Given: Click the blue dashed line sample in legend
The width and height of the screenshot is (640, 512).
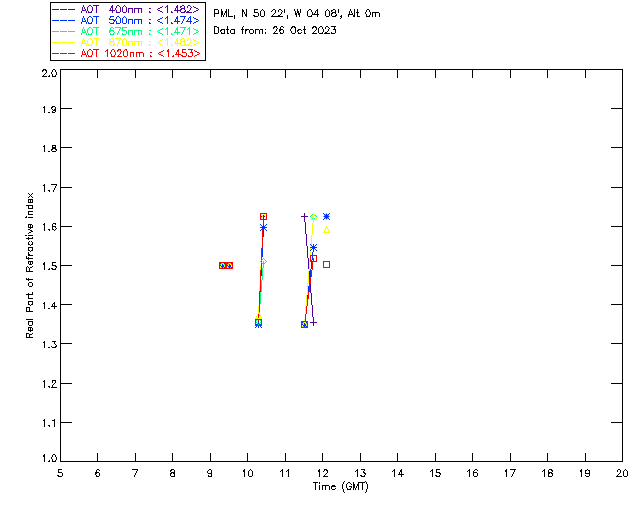Looking at the screenshot, I should pos(64,20).
